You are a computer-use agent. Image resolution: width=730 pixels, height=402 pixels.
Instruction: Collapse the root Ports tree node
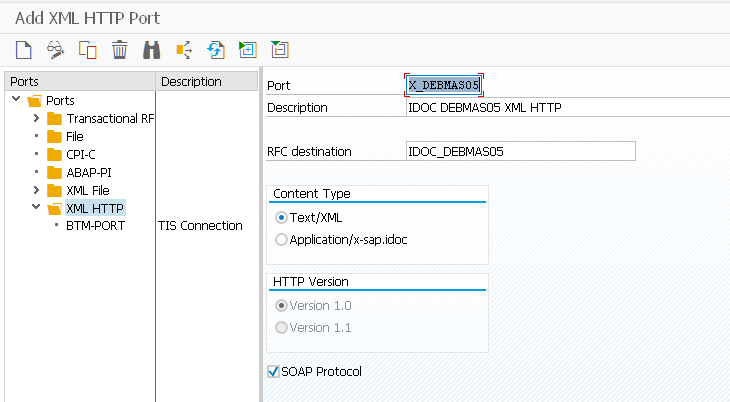pyautogui.click(x=16, y=99)
